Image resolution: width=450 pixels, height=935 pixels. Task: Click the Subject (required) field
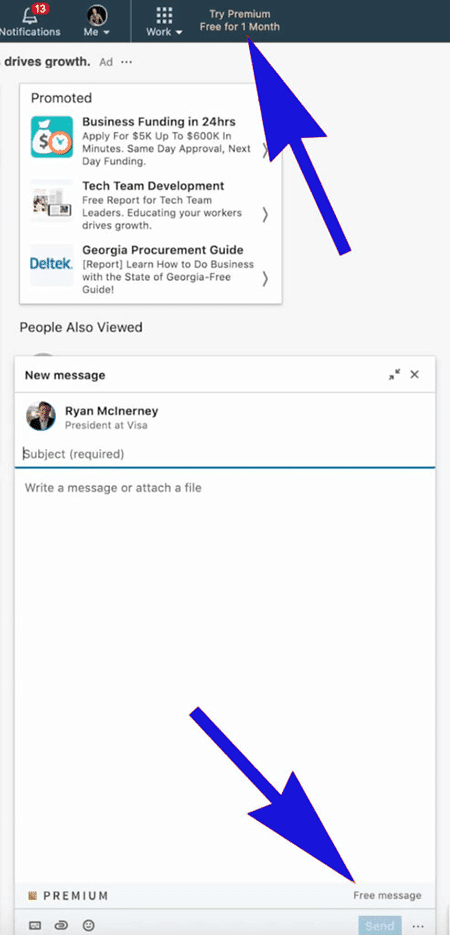225,454
